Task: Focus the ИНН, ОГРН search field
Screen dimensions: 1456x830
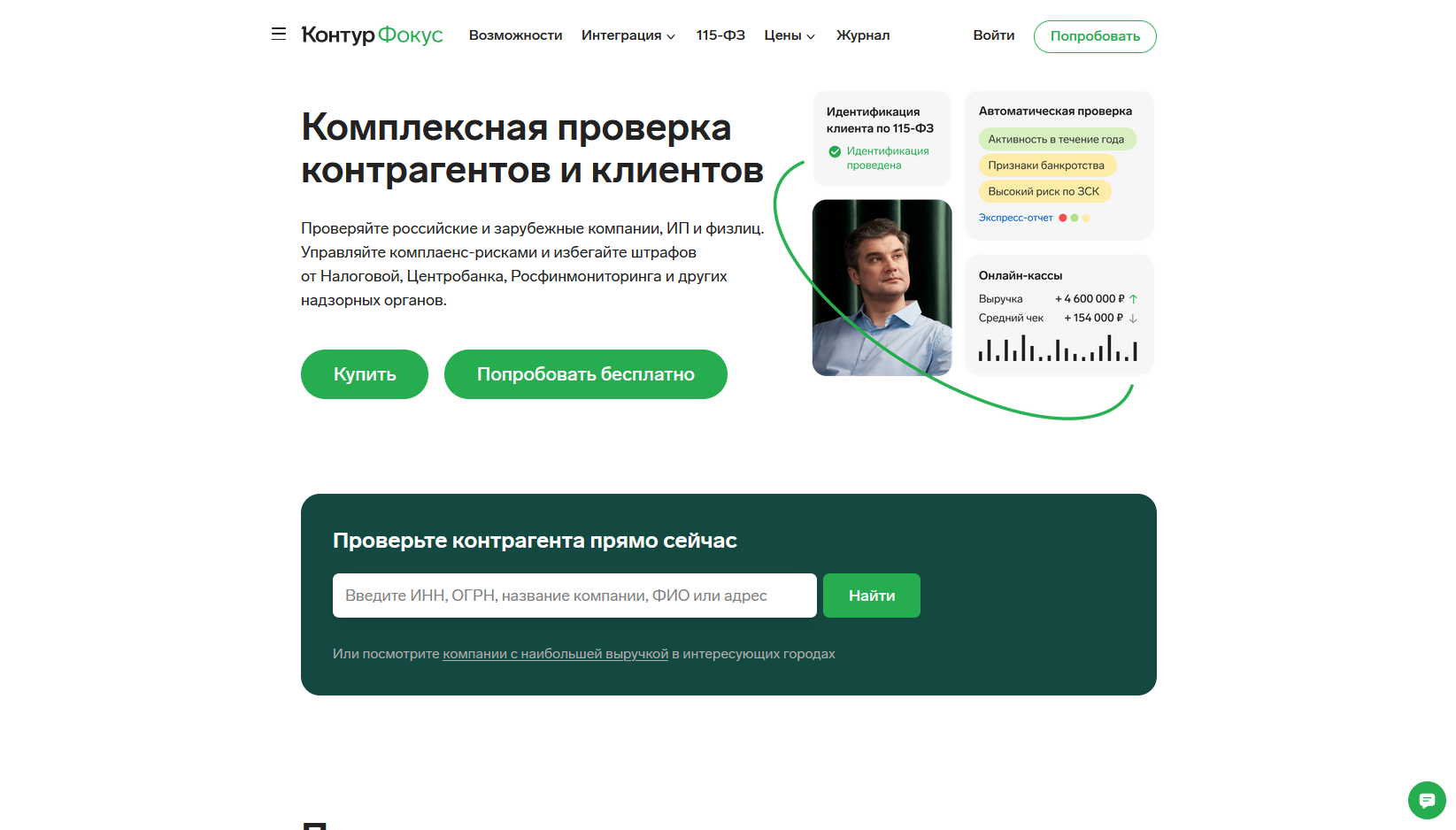Action: [x=574, y=596]
